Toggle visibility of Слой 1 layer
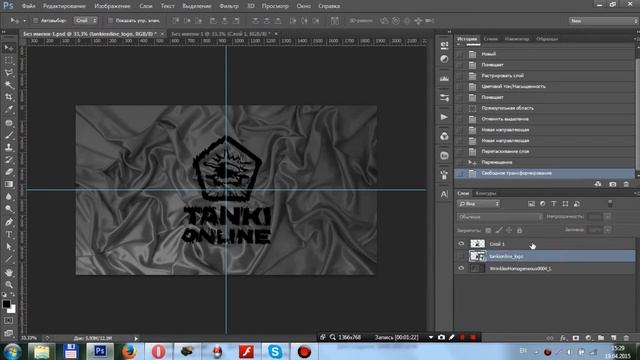The height and width of the screenshot is (360, 640). [x=461, y=244]
